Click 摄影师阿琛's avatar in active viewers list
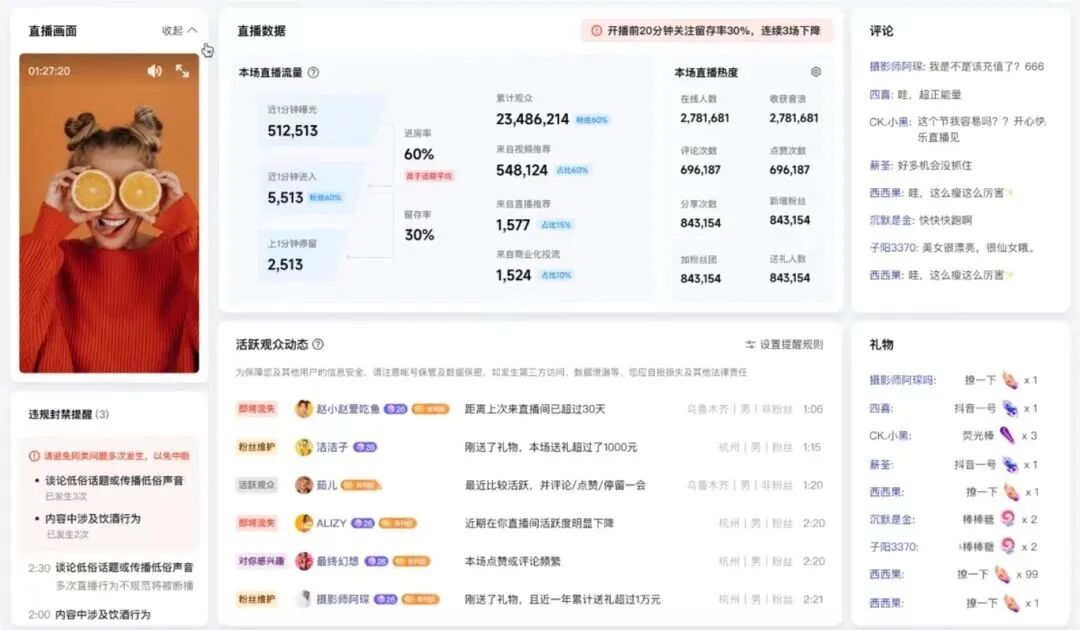 302,599
